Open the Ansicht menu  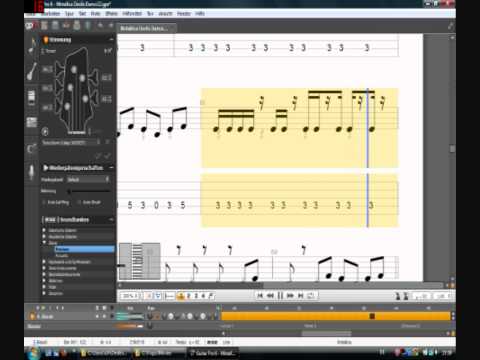(x=165, y=14)
